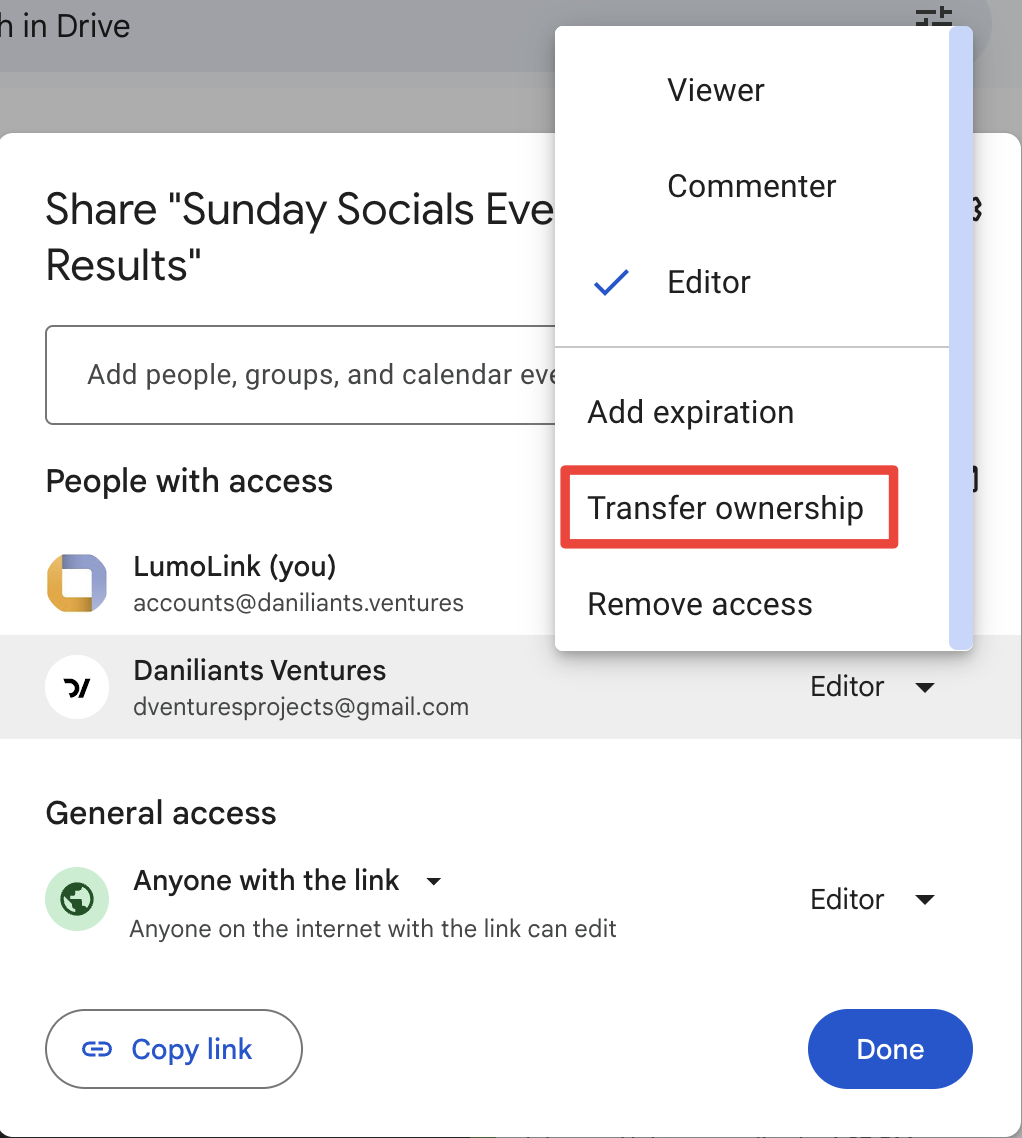This screenshot has width=1022, height=1138.
Task: Click the chain link icon in Copy link
Action: click(97, 1049)
